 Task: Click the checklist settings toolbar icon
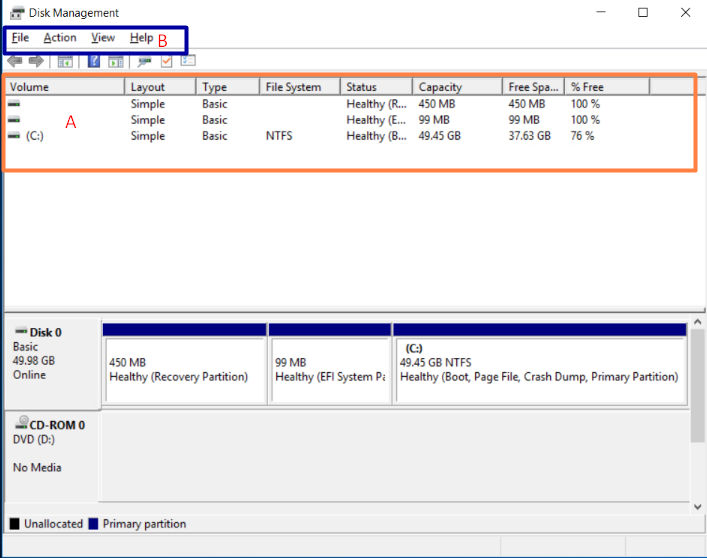pyautogui.click(x=188, y=60)
